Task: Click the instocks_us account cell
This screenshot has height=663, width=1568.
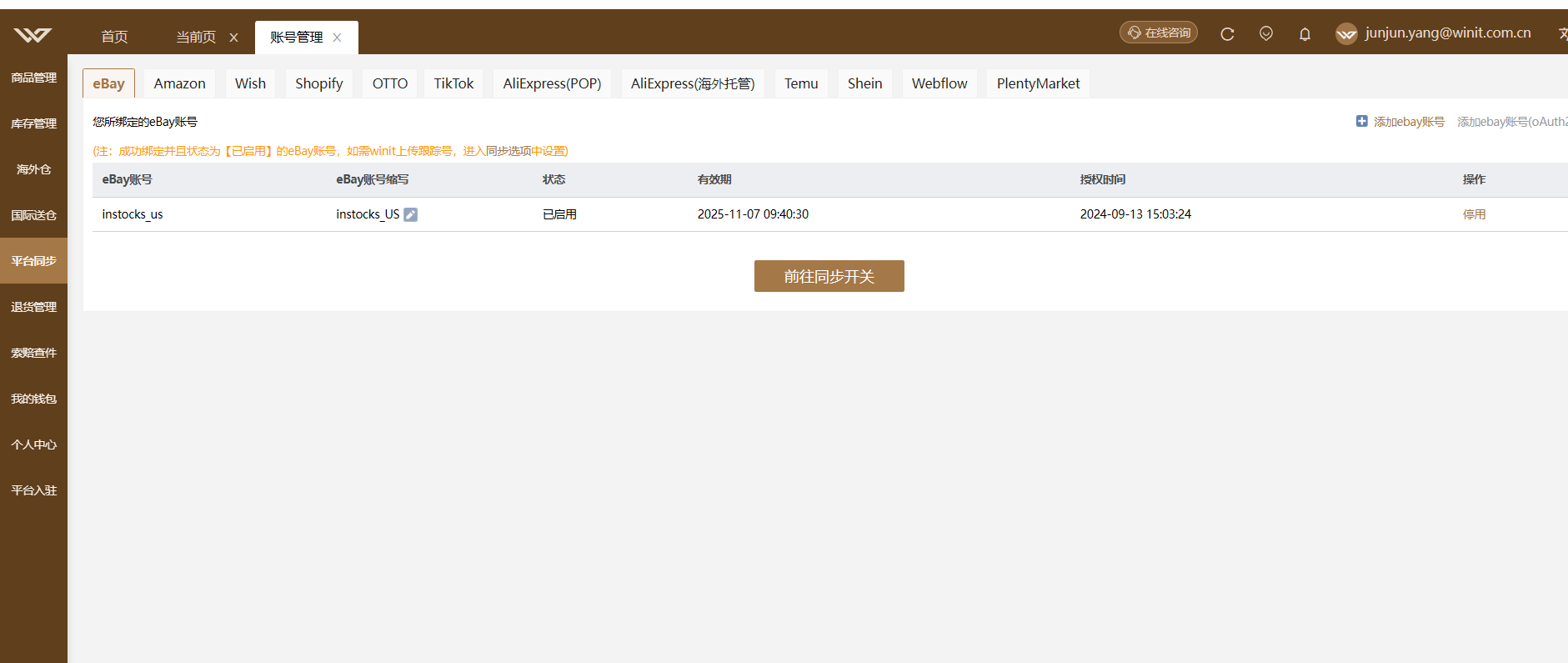Action: click(x=133, y=214)
